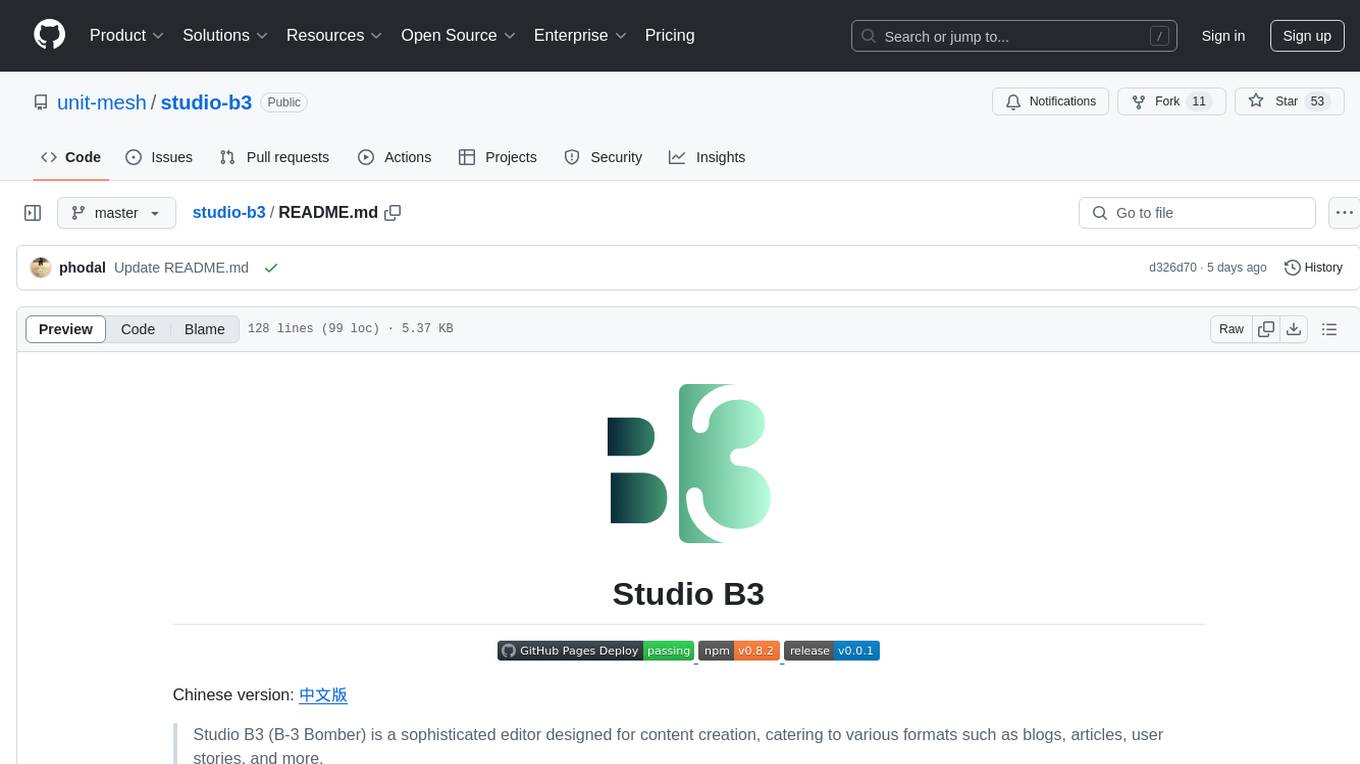The image size is (1360, 764).
Task: Click the Notifications button
Action: 1051,101
